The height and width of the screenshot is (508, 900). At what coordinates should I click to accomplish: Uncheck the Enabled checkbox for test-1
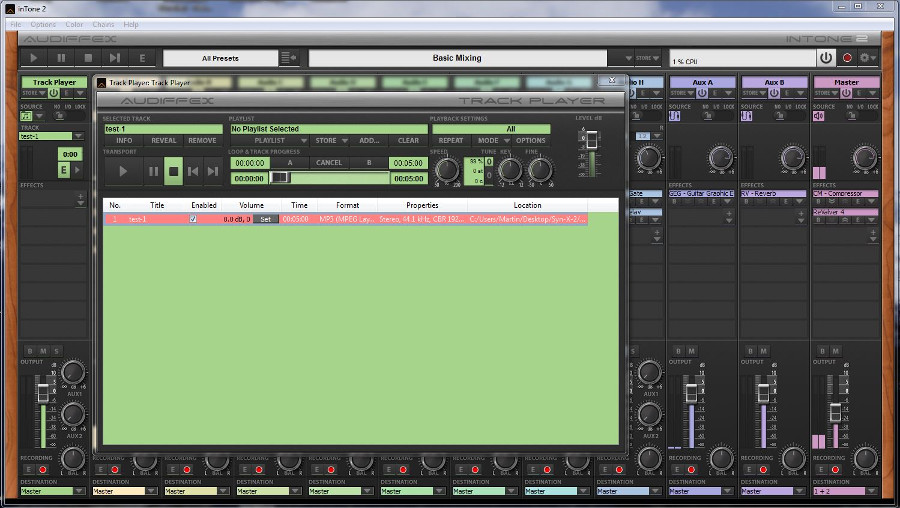click(193, 219)
